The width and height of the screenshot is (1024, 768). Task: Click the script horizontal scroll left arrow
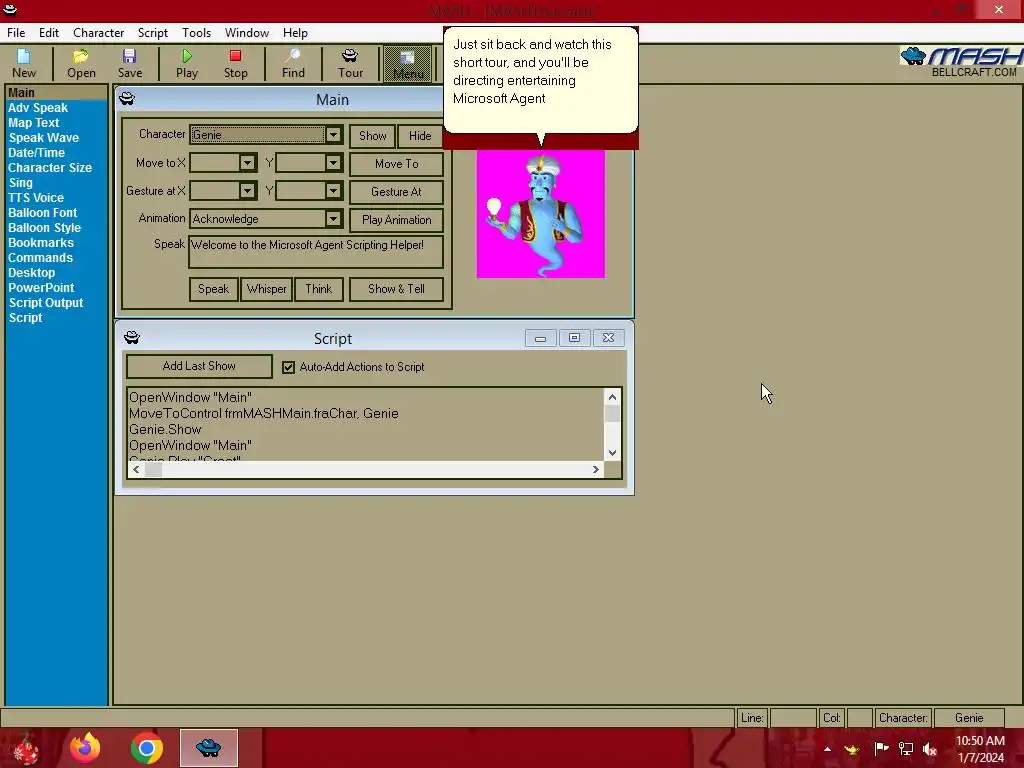136,470
